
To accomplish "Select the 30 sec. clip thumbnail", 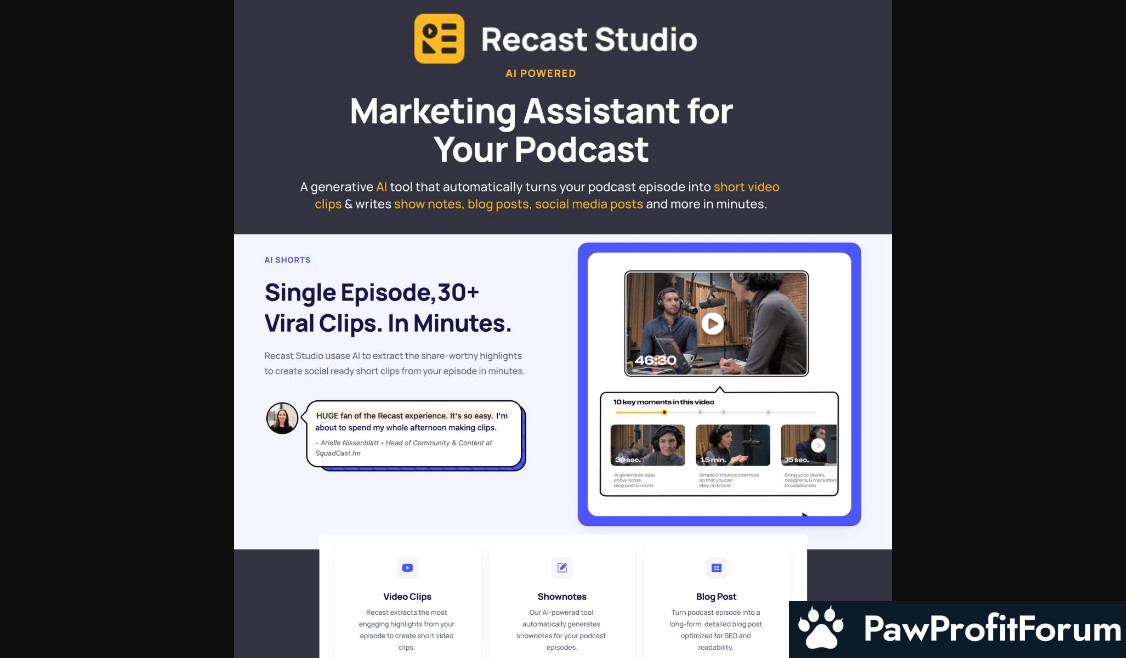I will 647,445.
